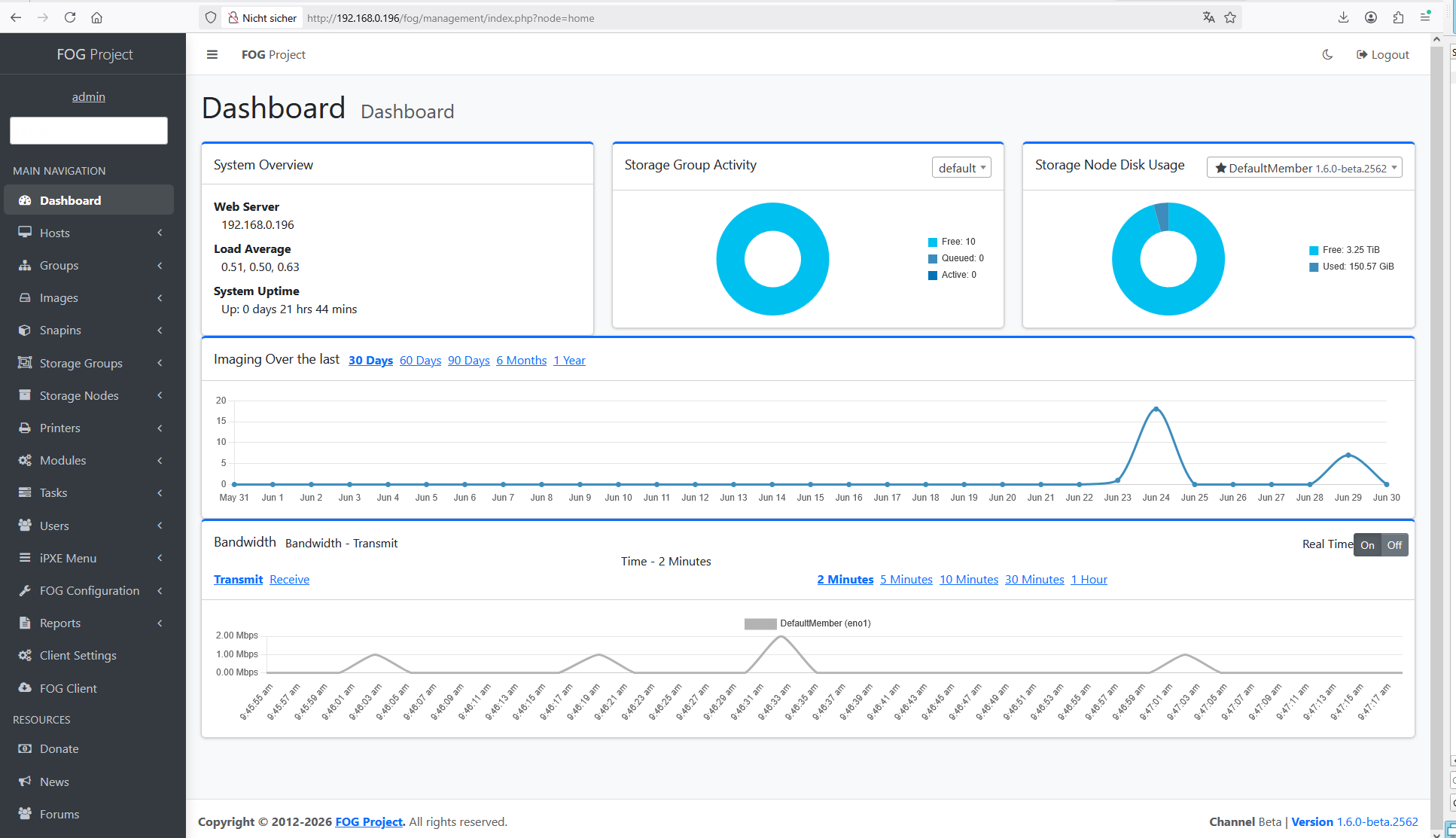Click the Dashboard gauge icon in sidebar
The height and width of the screenshot is (838, 1456).
click(25, 200)
